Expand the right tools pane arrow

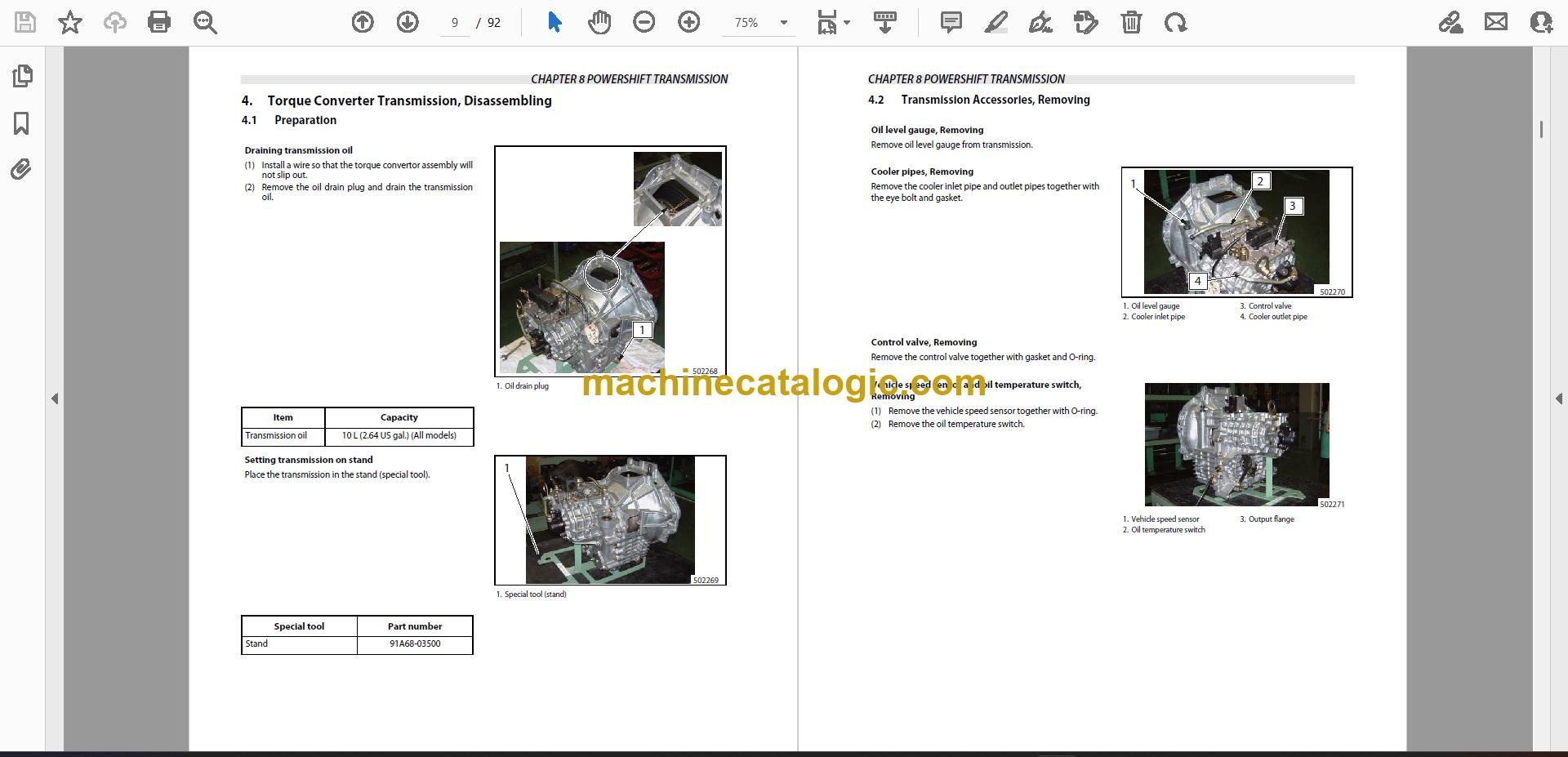[x=1558, y=399]
